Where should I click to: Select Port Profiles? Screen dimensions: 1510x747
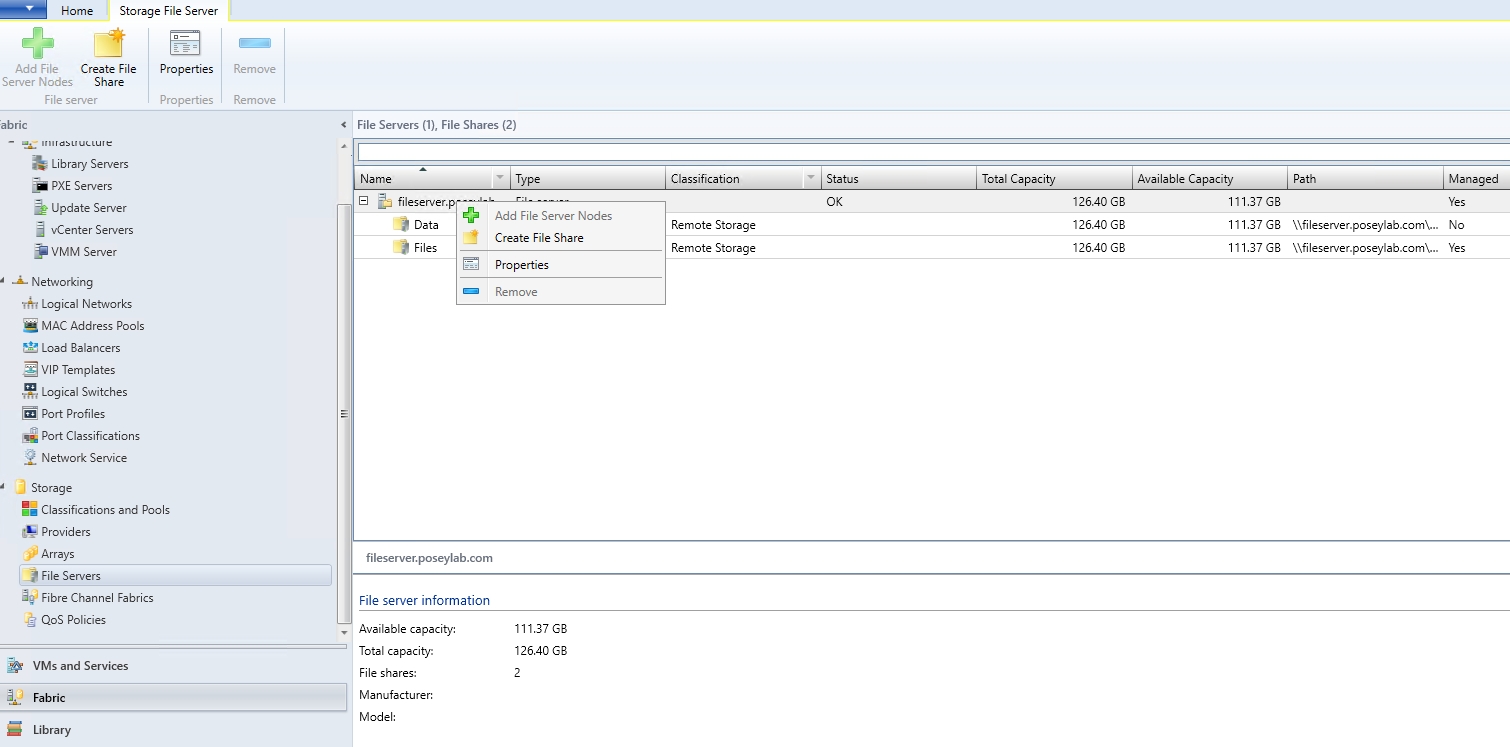click(x=75, y=413)
